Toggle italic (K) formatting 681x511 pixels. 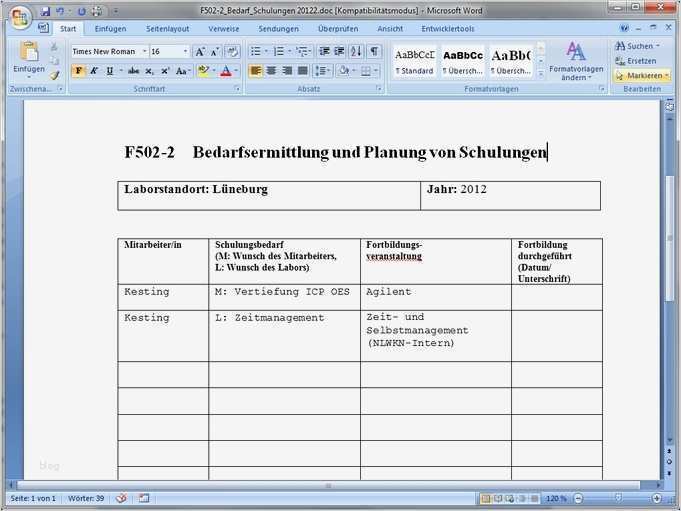(94, 71)
